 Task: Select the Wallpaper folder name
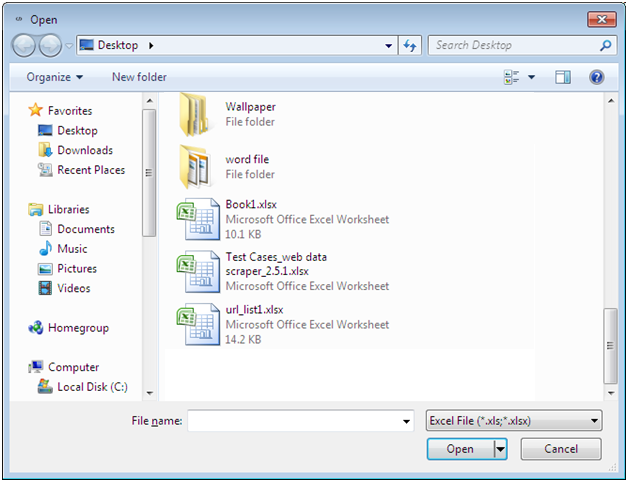tap(250, 107)
